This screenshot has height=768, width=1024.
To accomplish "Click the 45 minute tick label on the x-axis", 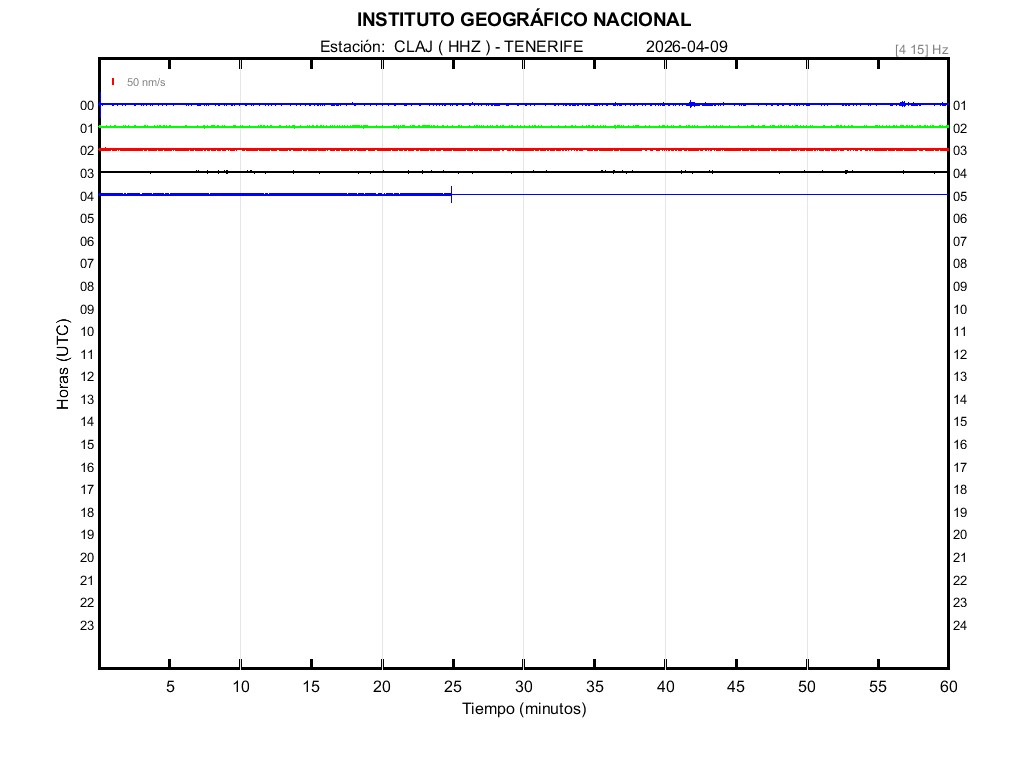I will click(735, 687).
